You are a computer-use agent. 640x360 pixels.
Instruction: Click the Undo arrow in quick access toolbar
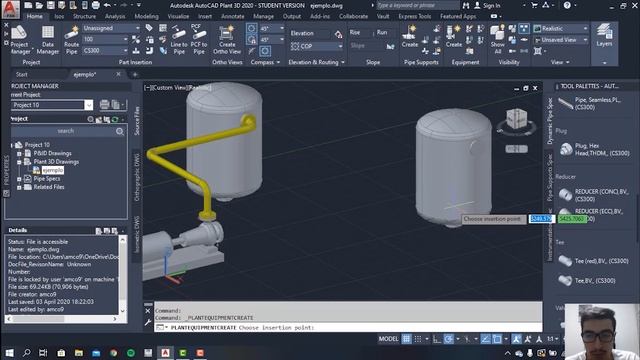(107, 5)
